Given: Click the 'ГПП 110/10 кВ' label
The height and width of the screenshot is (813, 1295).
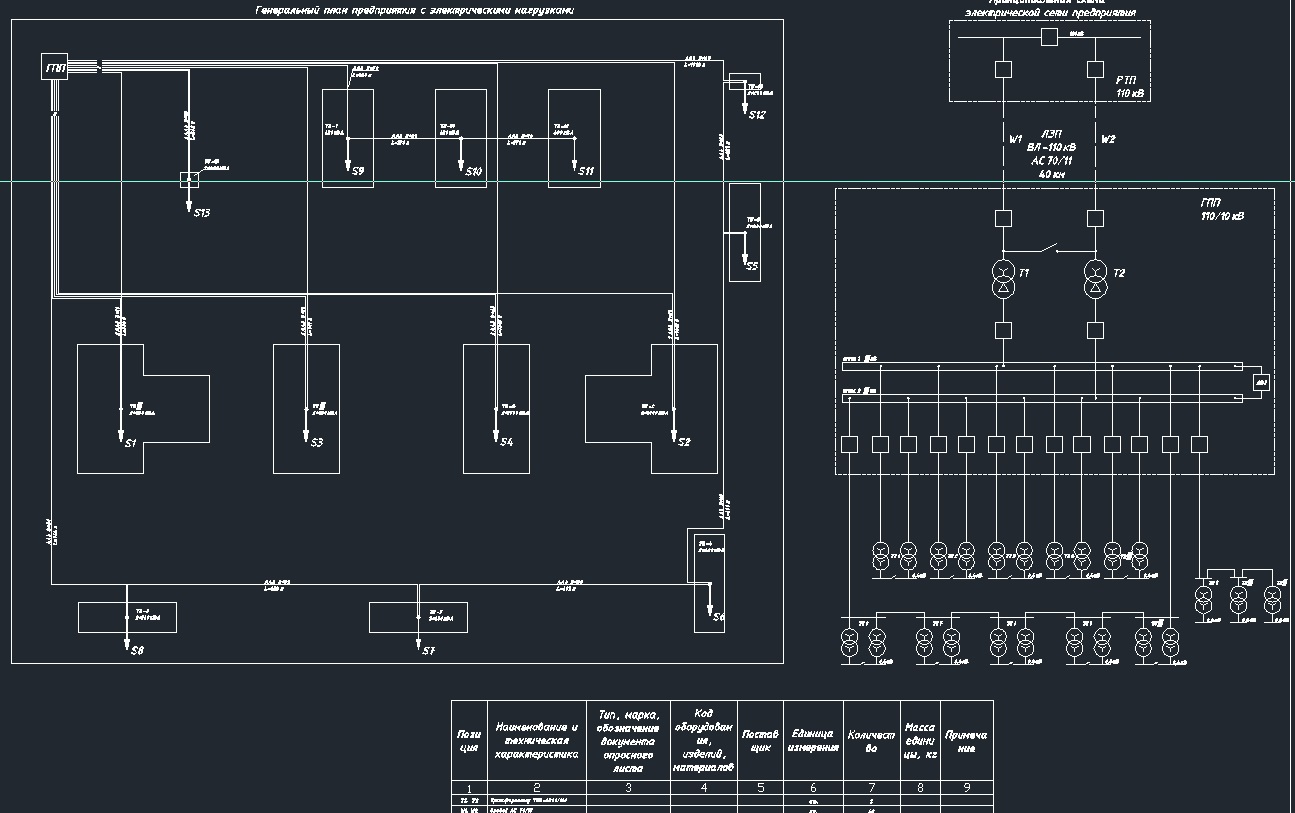Looking at the screenshot, I should click(x=1222, y=209).
